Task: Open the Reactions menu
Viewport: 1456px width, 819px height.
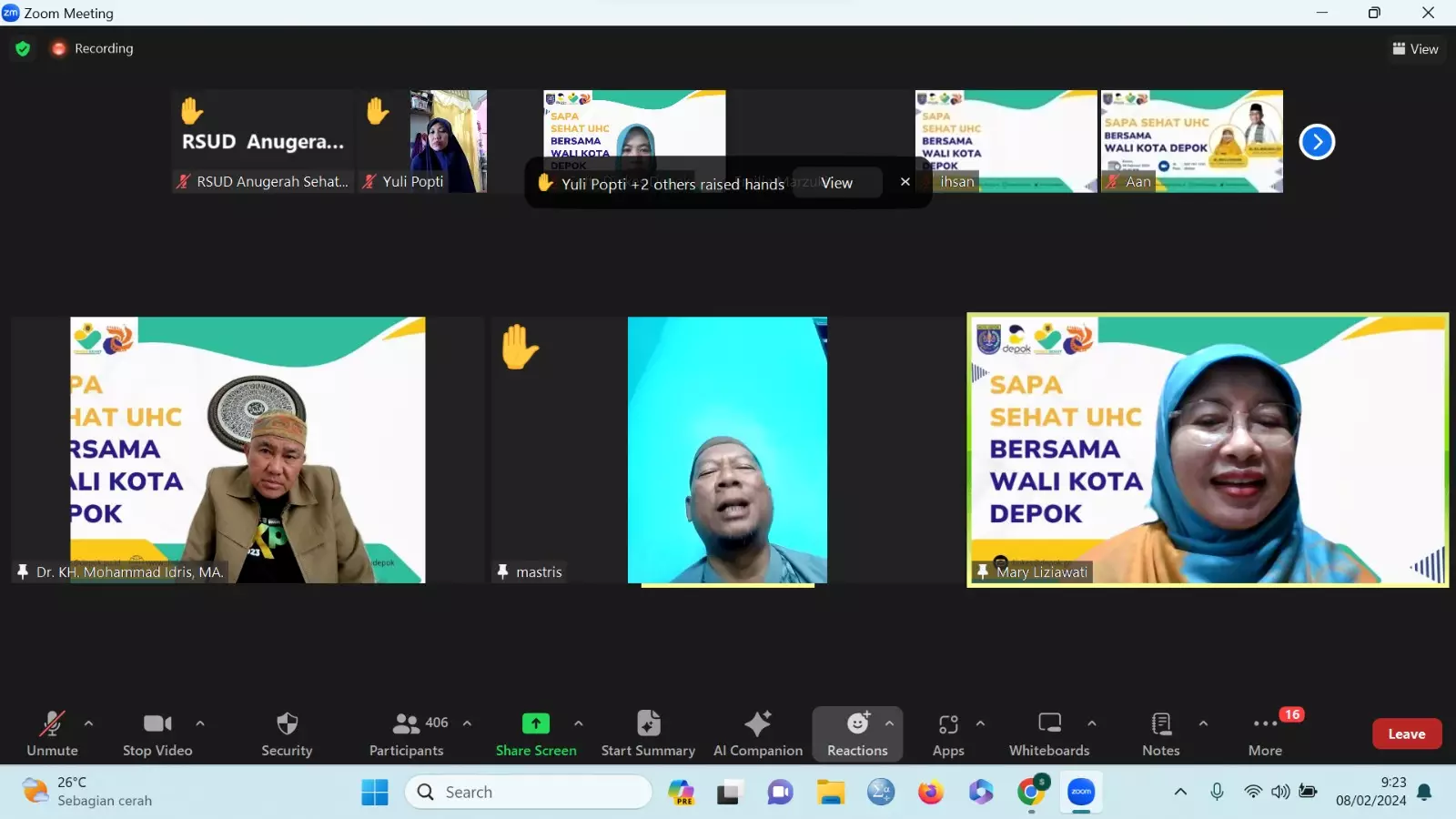Action: coord(857,733)
